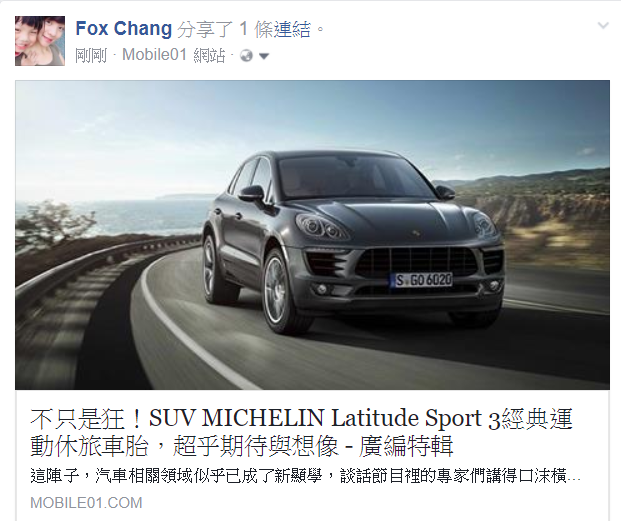Screen dimensions: 621x521
Task: Click the 分享了 1 條連結 text
Action: coord(244,29)
